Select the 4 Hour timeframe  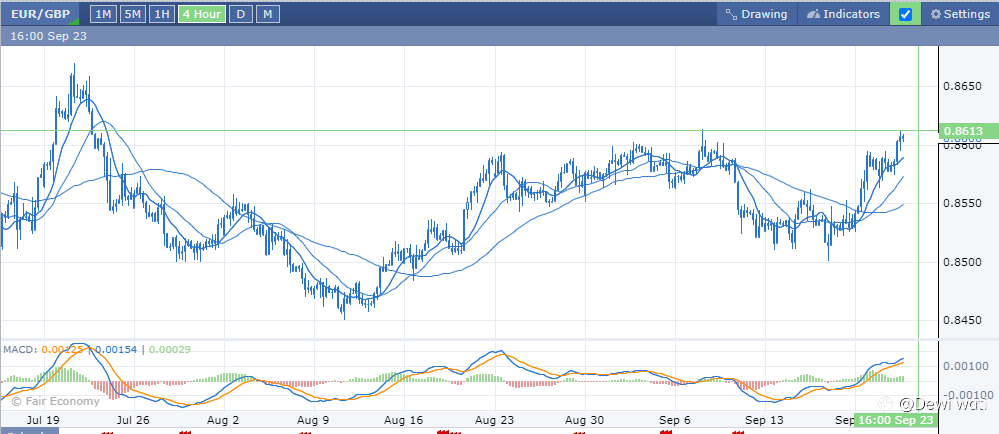pos(202,14)
